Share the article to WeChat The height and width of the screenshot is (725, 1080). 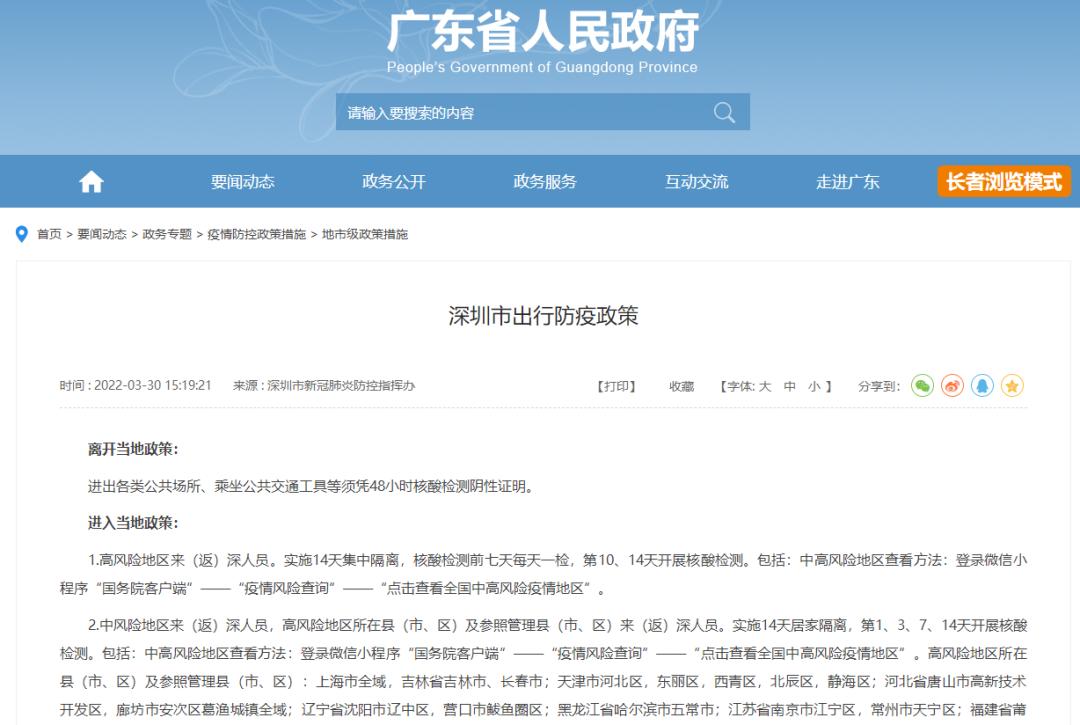click(922, 386)
